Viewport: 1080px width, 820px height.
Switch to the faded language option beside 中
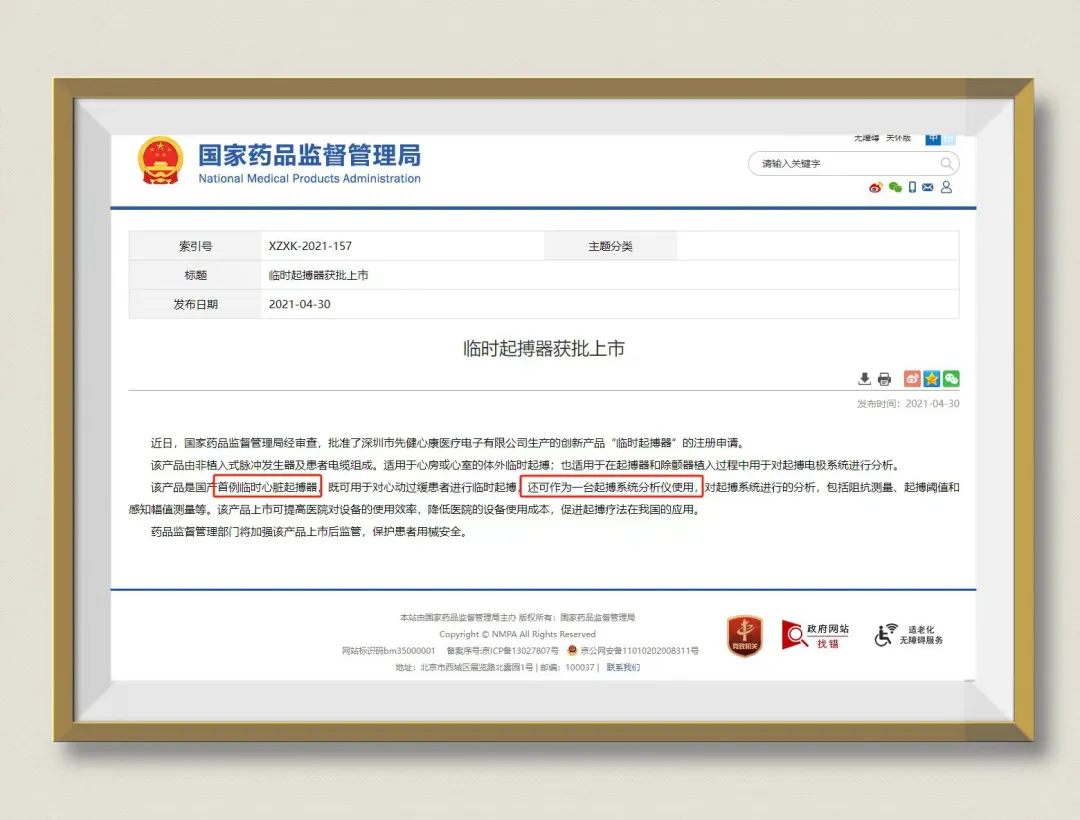(x=948, y=139)
